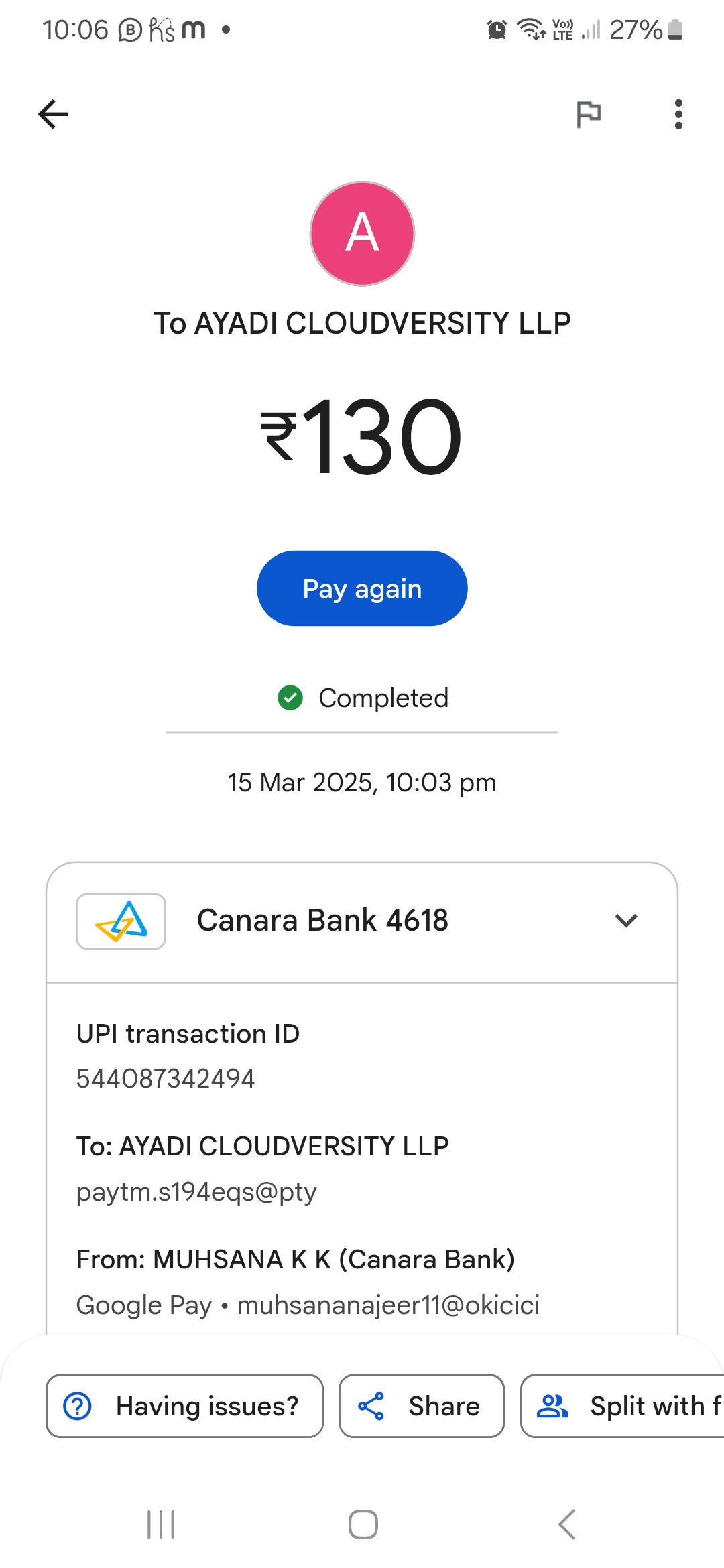
Task: Tap the green Completed checkmark icon
Action: tap(290, 698)
